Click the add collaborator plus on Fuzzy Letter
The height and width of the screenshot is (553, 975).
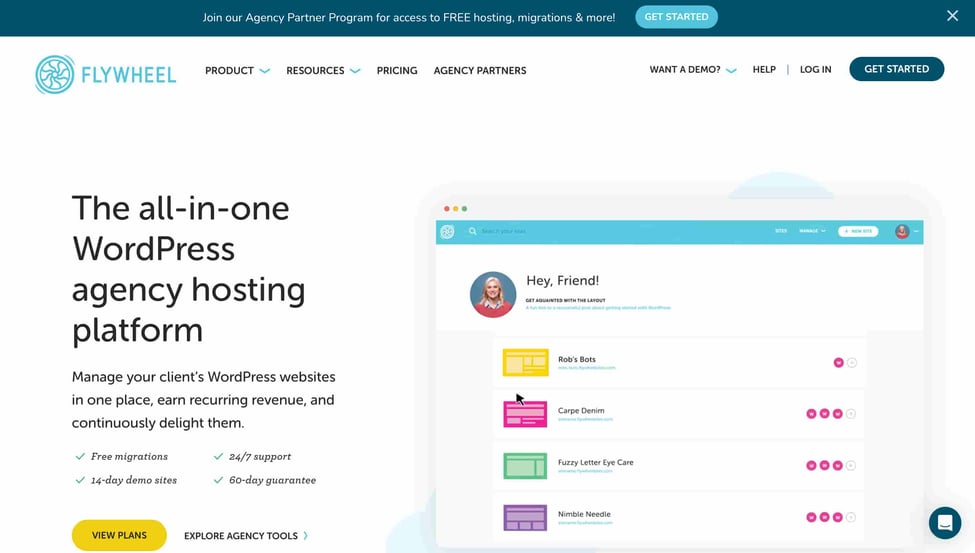(x=851, y=465)
